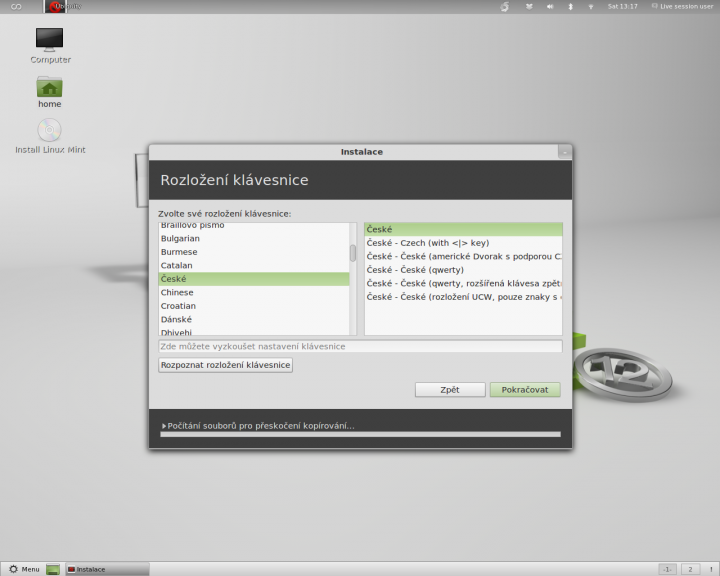Viewport: 720px width, 576px height.
Task: Open the Sat 13:17 clock calendar
Action: (x=622, y=6)
